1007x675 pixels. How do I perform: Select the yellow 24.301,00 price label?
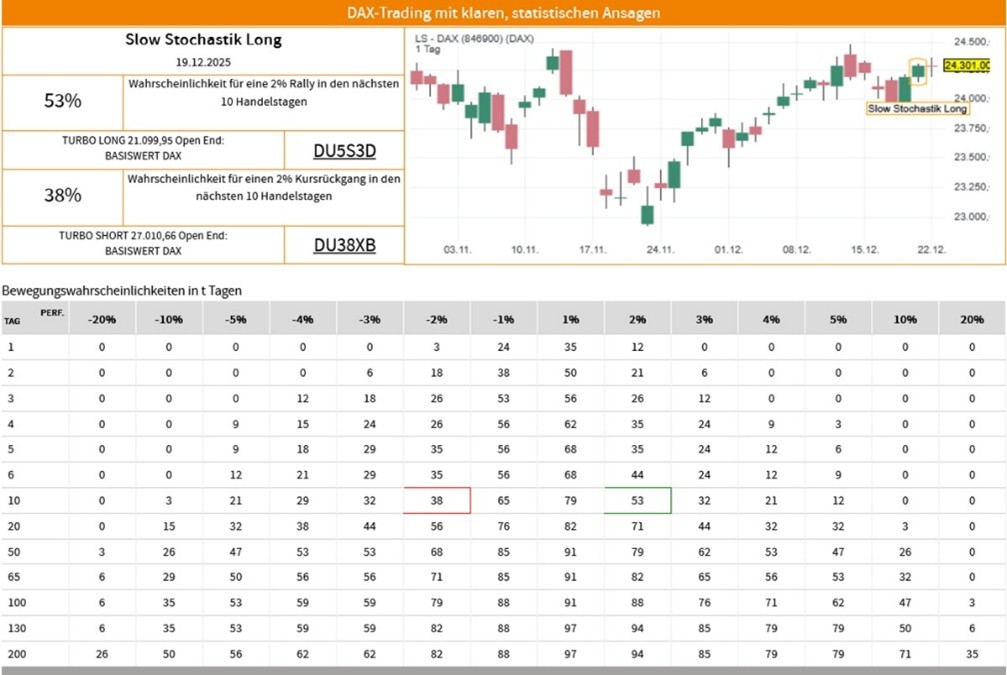[966, 66]
